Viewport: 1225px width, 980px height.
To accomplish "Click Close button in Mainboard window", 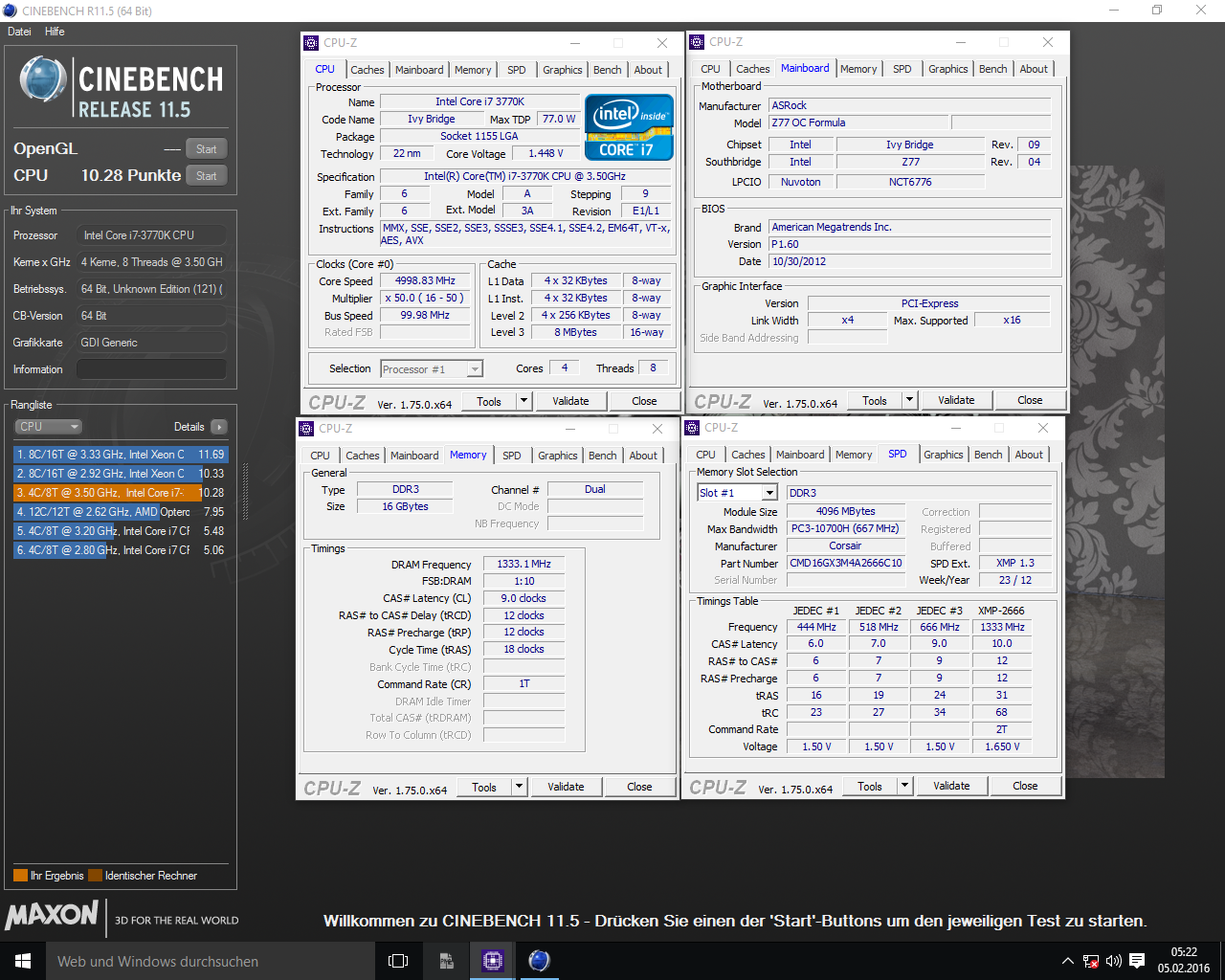I will [1030, 400].
